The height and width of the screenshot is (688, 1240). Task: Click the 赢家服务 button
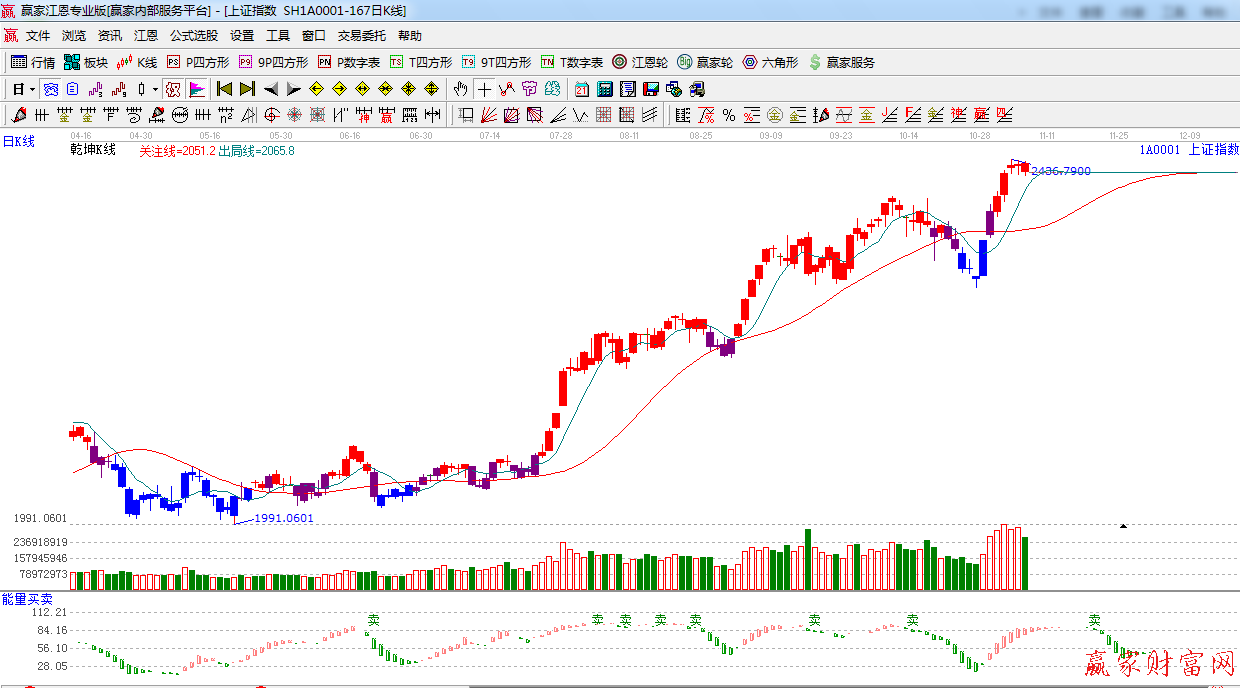pos(841,62)
